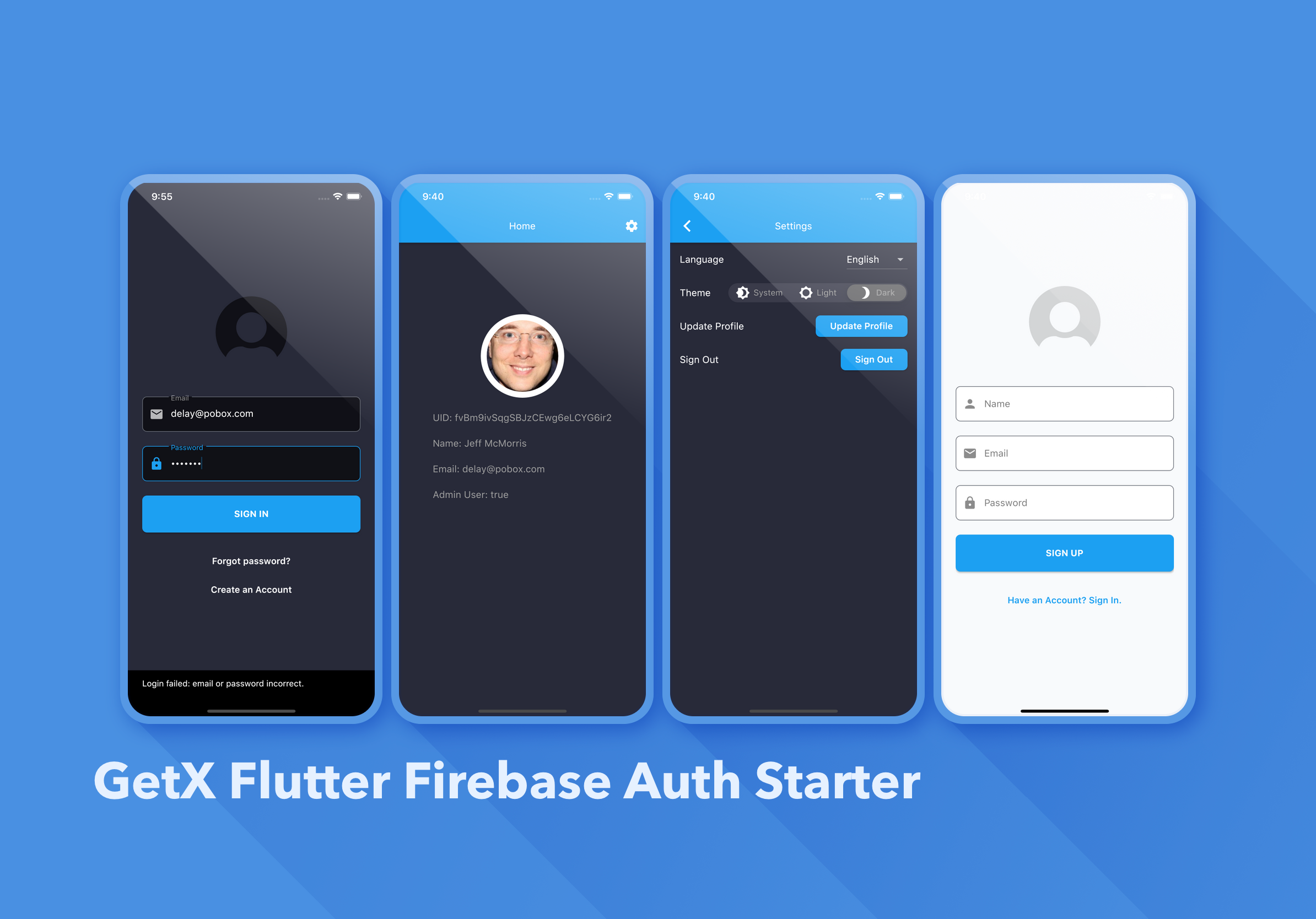Toggle the Light theme option
The width and height of the screenshot is (1316, 919).
point(821,292)
